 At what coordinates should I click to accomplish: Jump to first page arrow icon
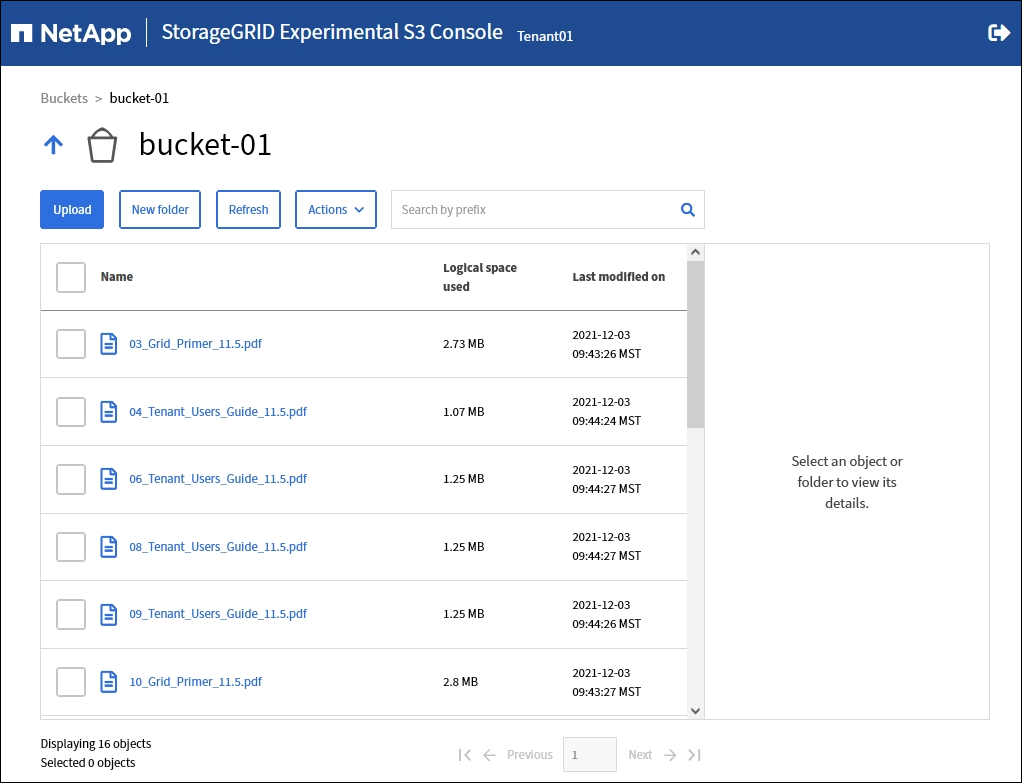[464, 755]
